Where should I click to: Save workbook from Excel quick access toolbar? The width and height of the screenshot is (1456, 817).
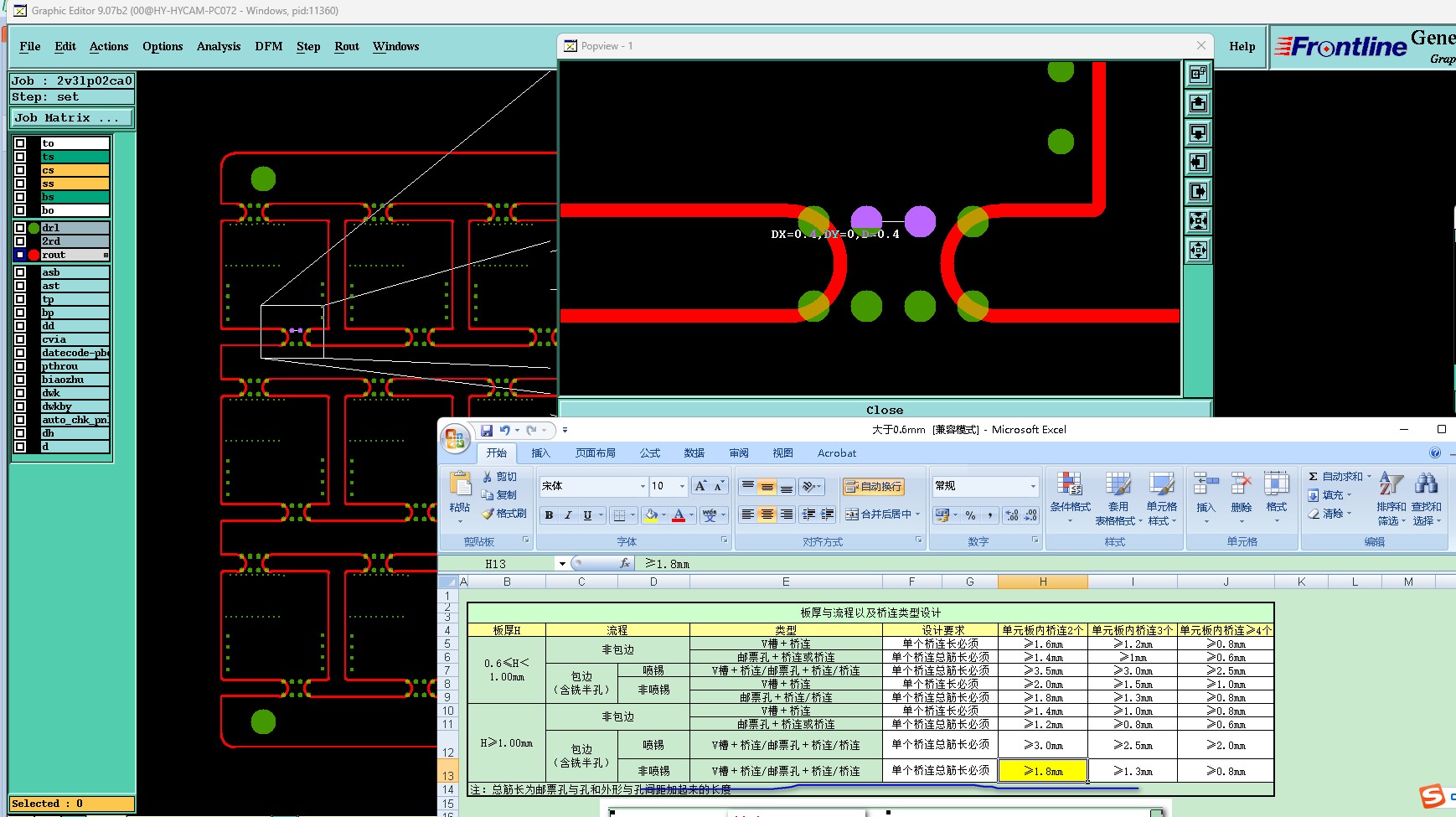pyautogui.click(x=487, y=430)
